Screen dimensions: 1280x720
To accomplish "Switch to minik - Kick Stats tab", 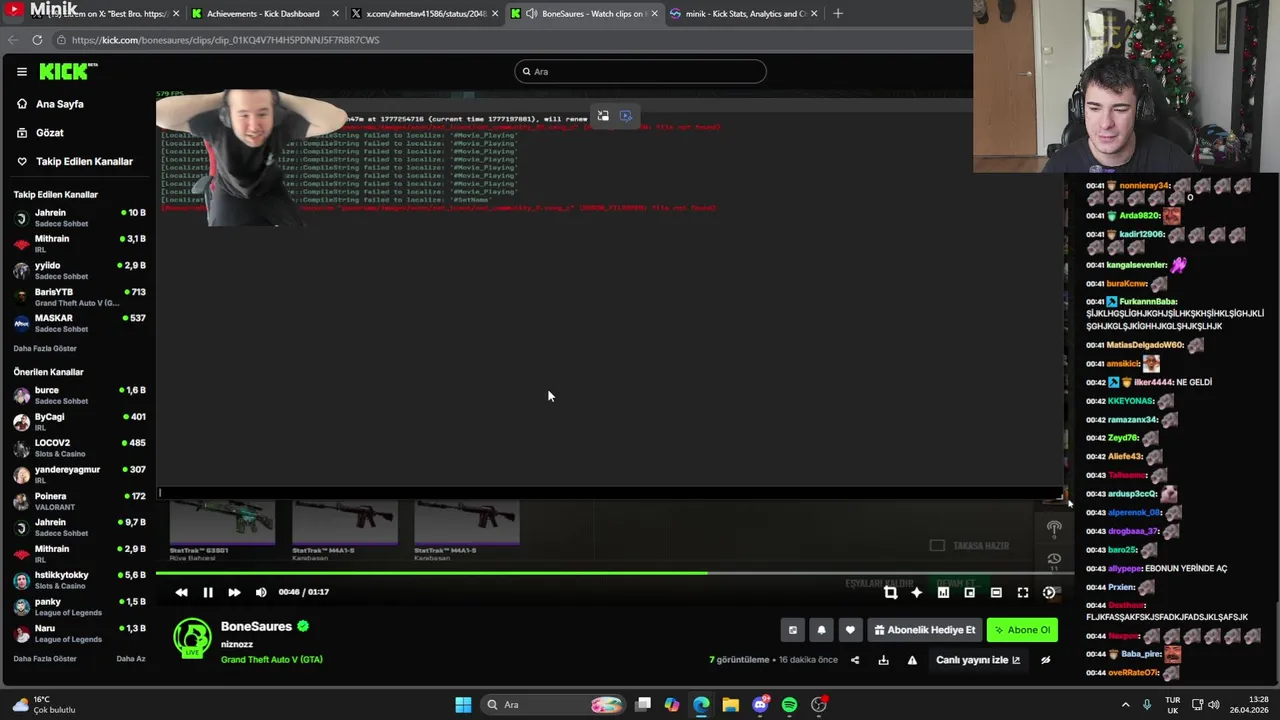I will point(744,13).
